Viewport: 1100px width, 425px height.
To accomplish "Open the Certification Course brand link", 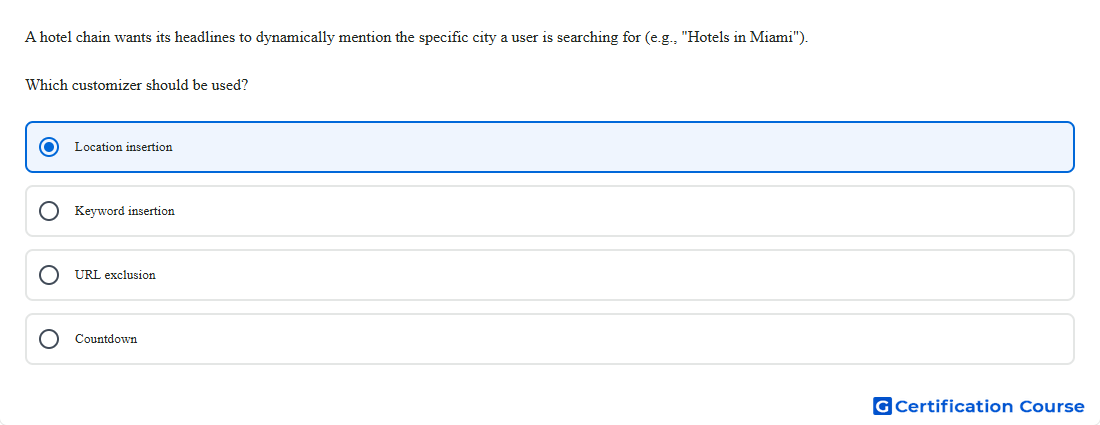I will coord(979,406).
